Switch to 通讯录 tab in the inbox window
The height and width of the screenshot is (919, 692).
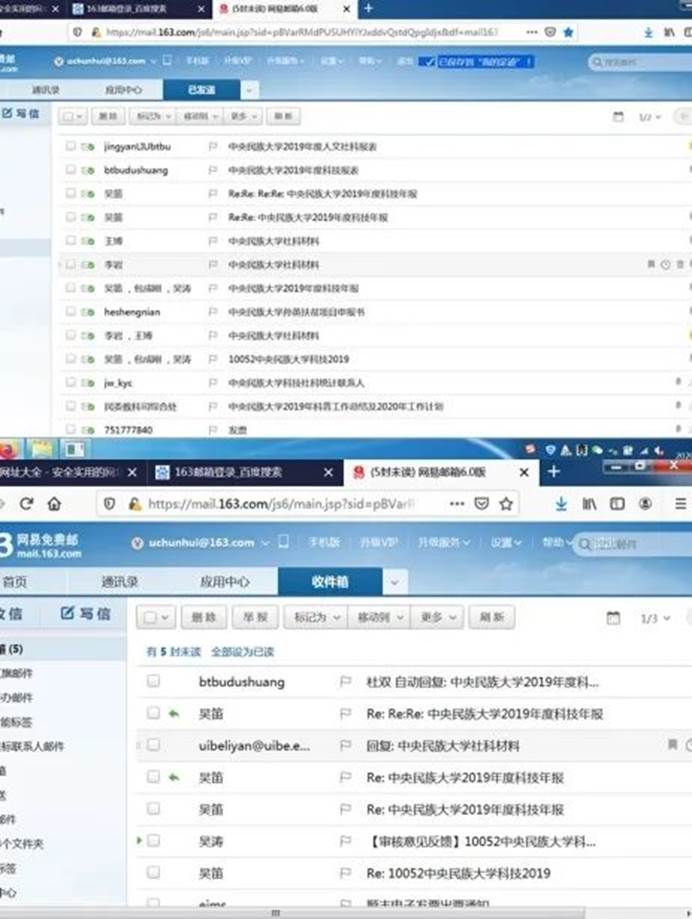coord(120,582)
